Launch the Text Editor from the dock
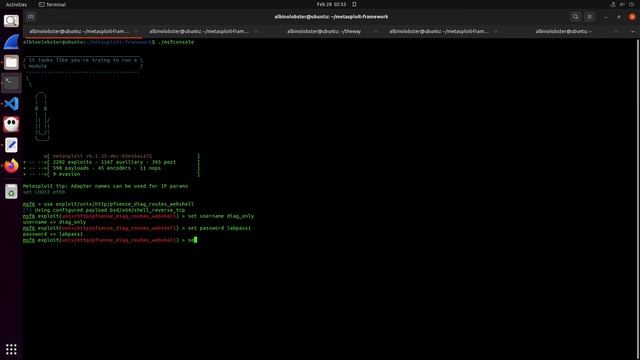Viewport: 640px width, 360px height. tap(11, 145)
